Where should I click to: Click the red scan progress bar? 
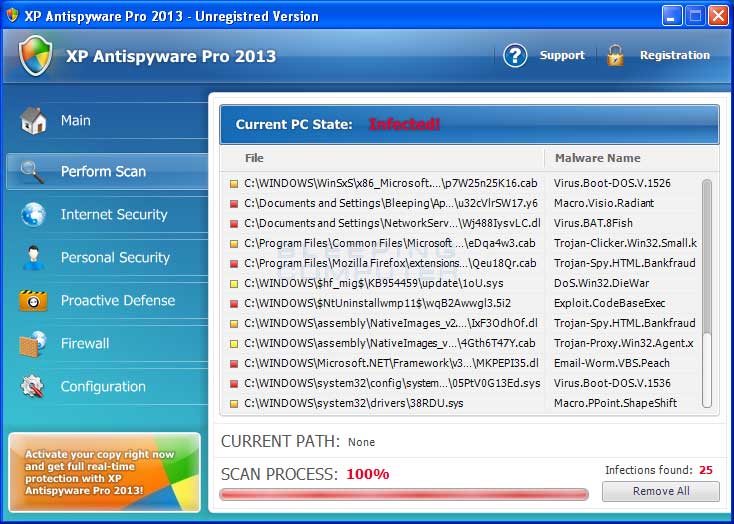point(404,494)
